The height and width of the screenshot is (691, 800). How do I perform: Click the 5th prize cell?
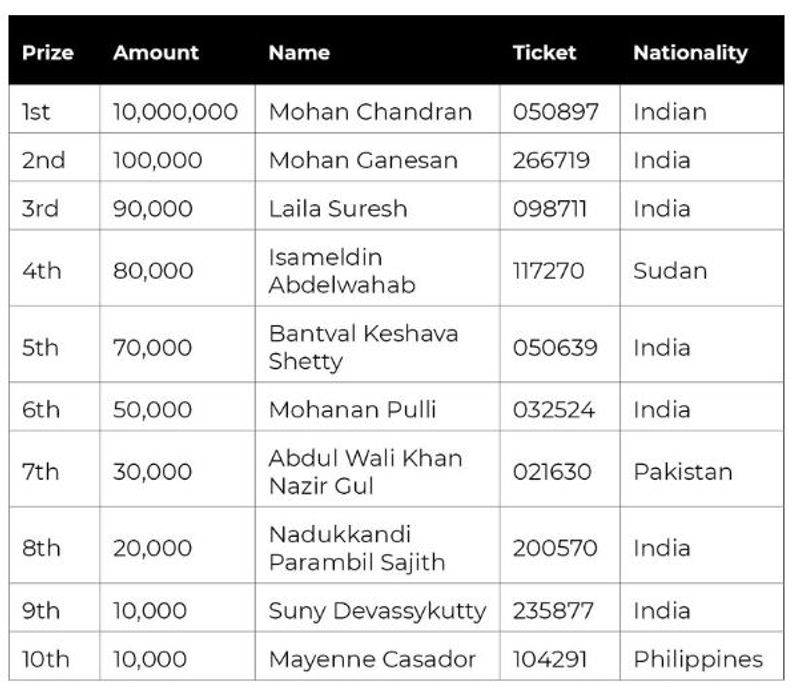tap(40, 348)
